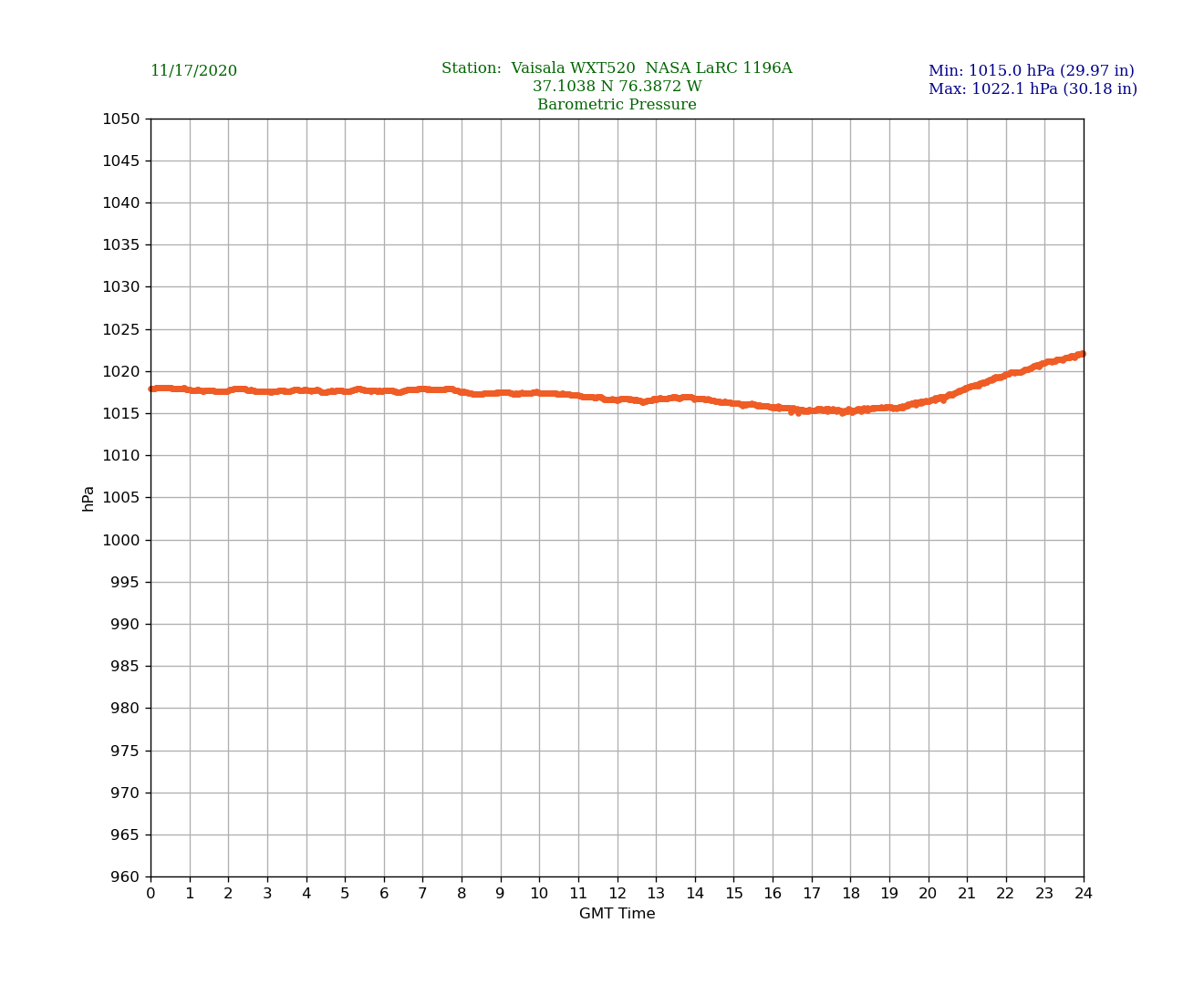1204x985 pixels.
Task: Click the Min pressure reading text
Action: [1031, 71]
